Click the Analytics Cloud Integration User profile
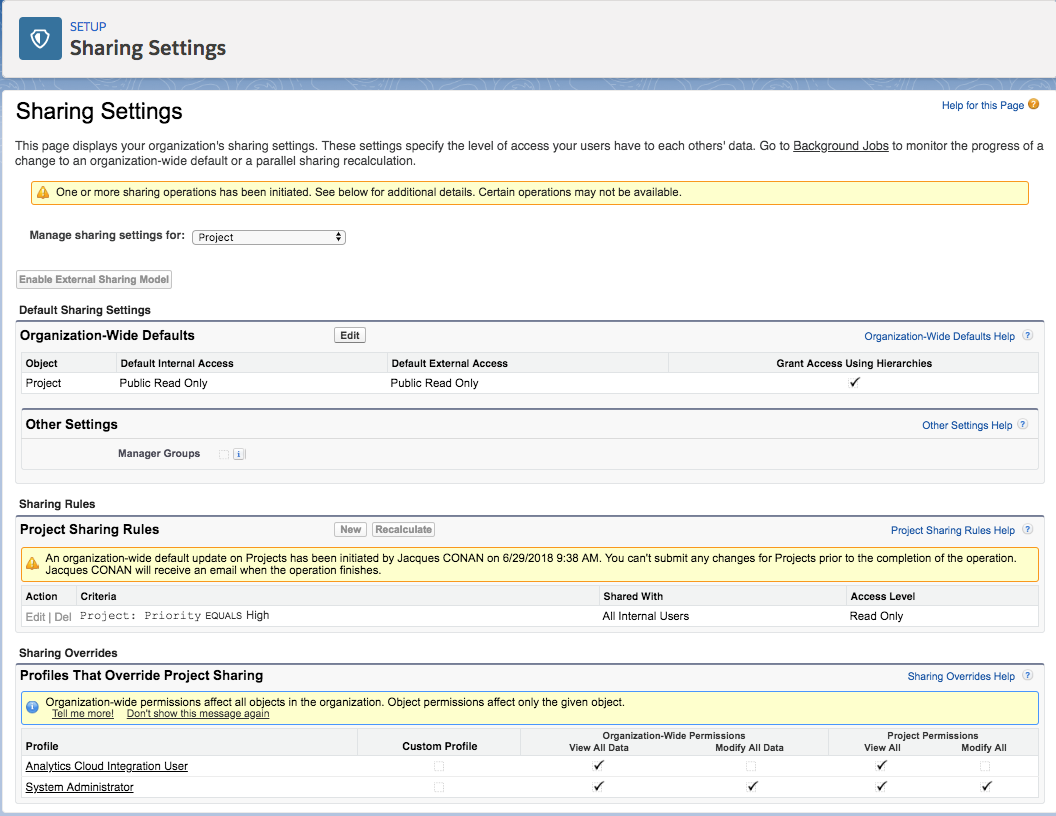The width and height of the screenshot is (1056, 816). coord(106,766)
